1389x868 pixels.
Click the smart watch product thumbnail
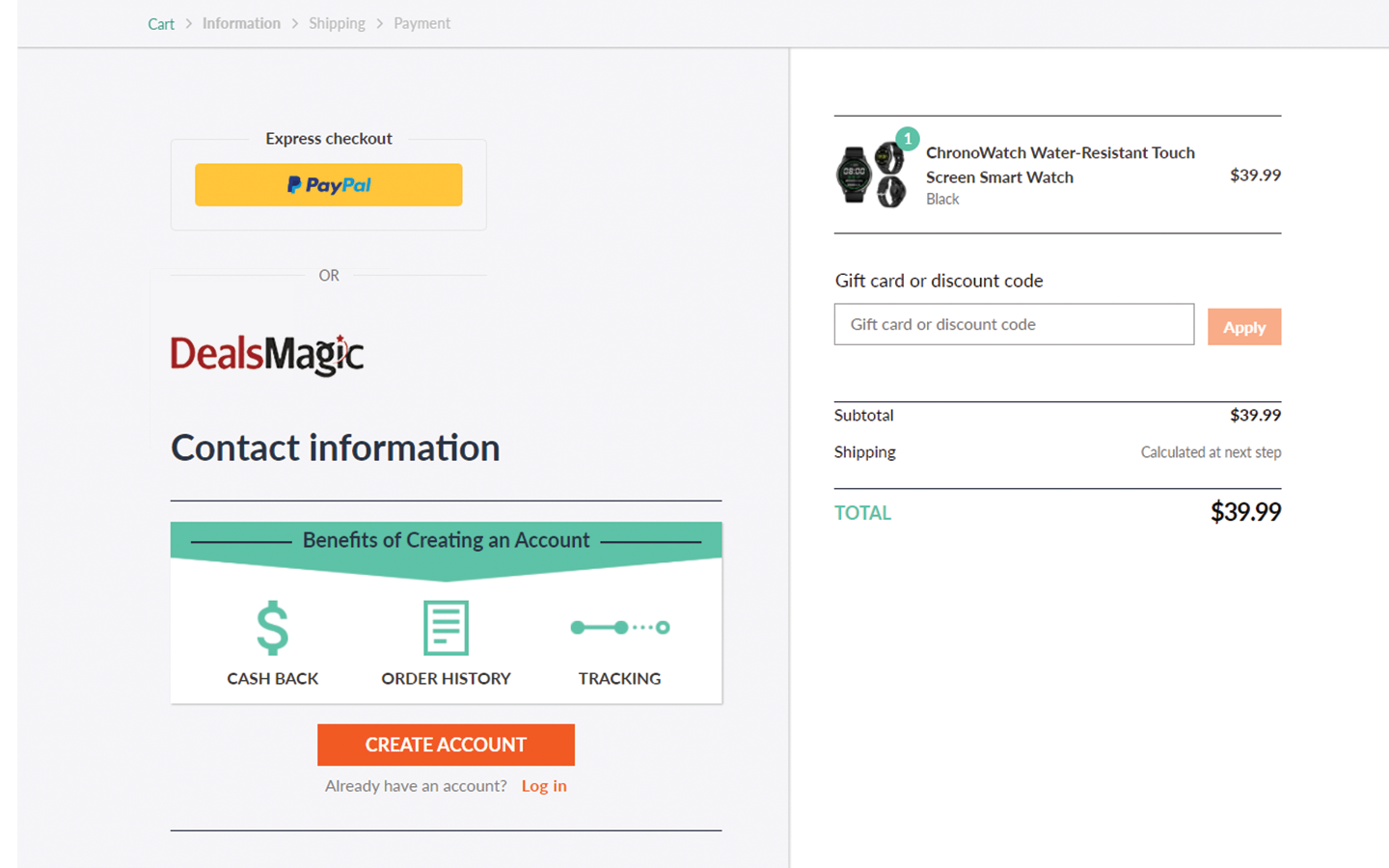(870, 176)
